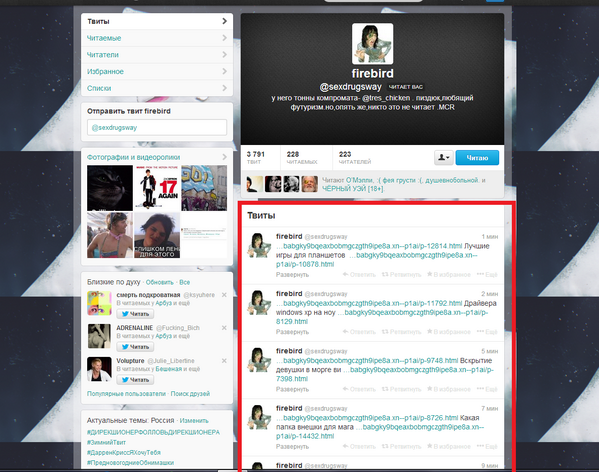The width and height of the screenshot is (599, 472).
Task: Open Избранное tweets
Action: point(157,71)
